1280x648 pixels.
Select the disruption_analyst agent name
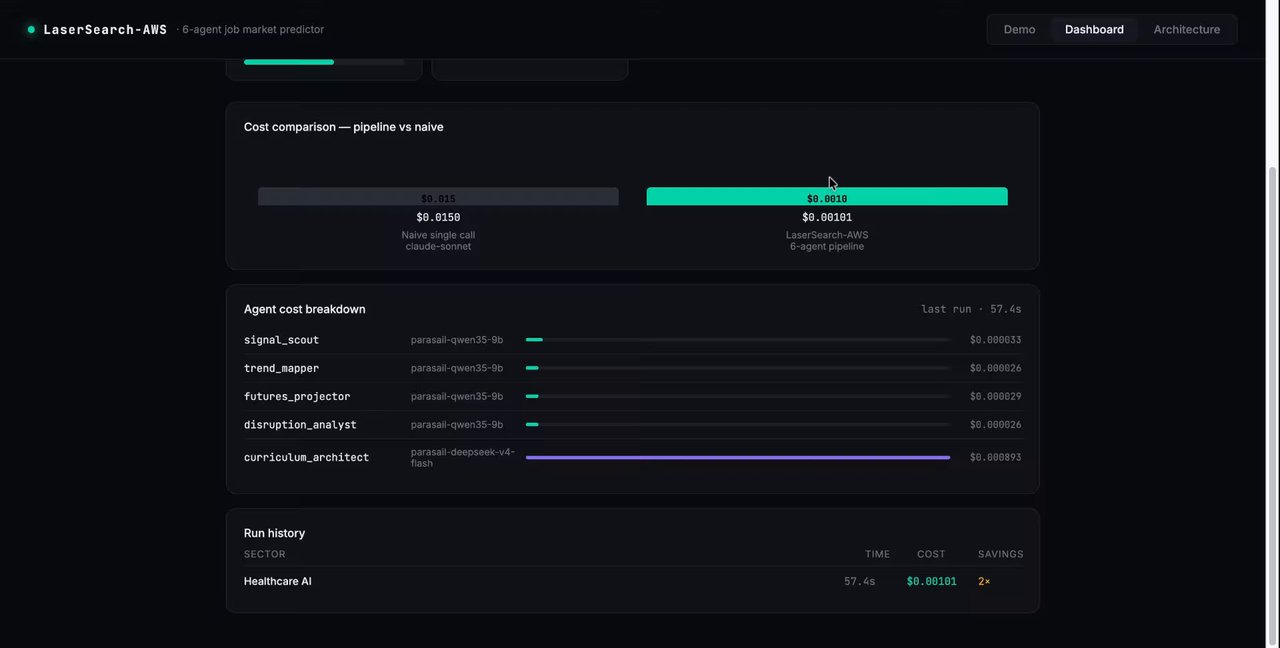[x=300, y=425]
